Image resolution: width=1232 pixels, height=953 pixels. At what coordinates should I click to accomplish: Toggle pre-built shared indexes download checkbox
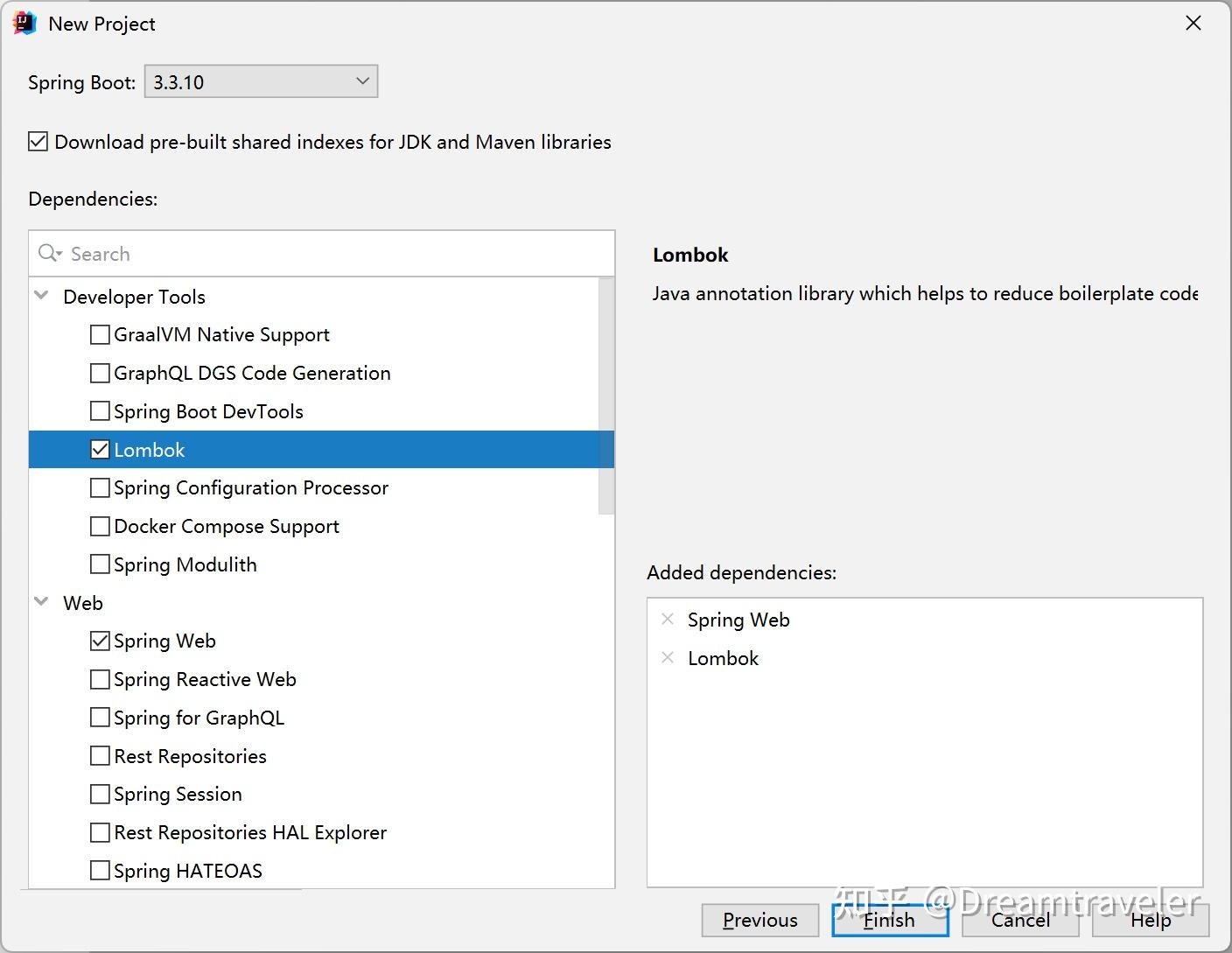click(x=38, y=142)
